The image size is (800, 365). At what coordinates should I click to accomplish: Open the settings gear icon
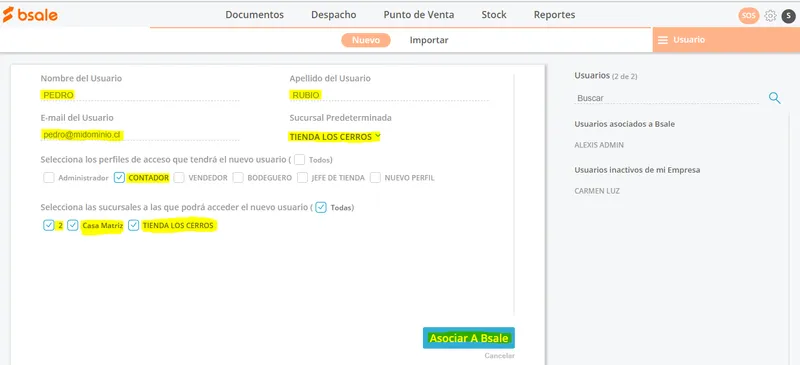click(x=770, y=16)
